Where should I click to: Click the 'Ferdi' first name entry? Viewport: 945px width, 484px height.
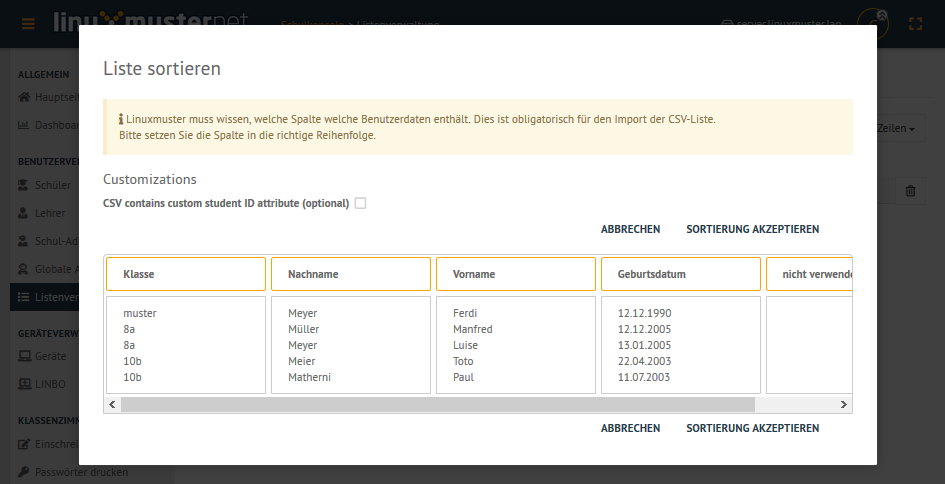(x=465, y=313)
